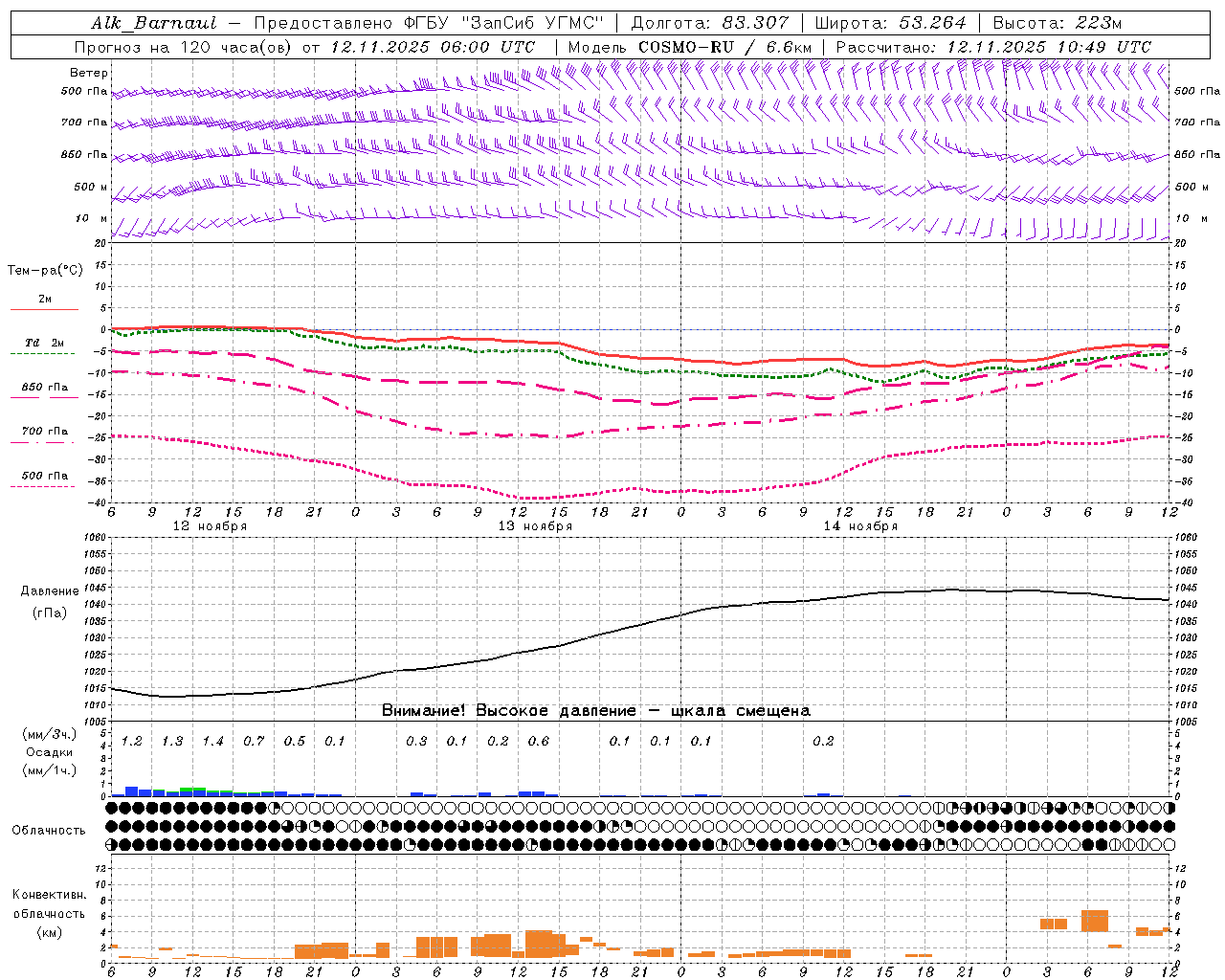Click the 0.7 precipitation amount value
The height and width of the screenshot is (980, 1225).
click(254, 742)
